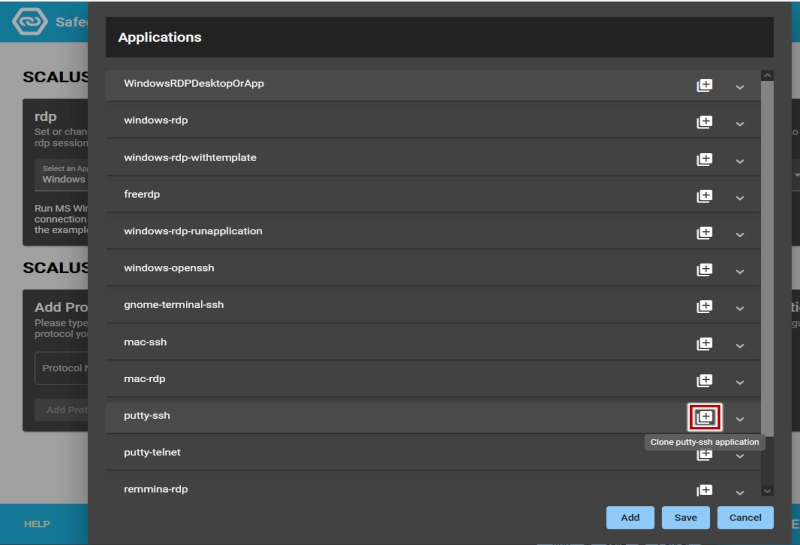
Task: Select the putty-ssh entry text
Action: coord(147,415)
